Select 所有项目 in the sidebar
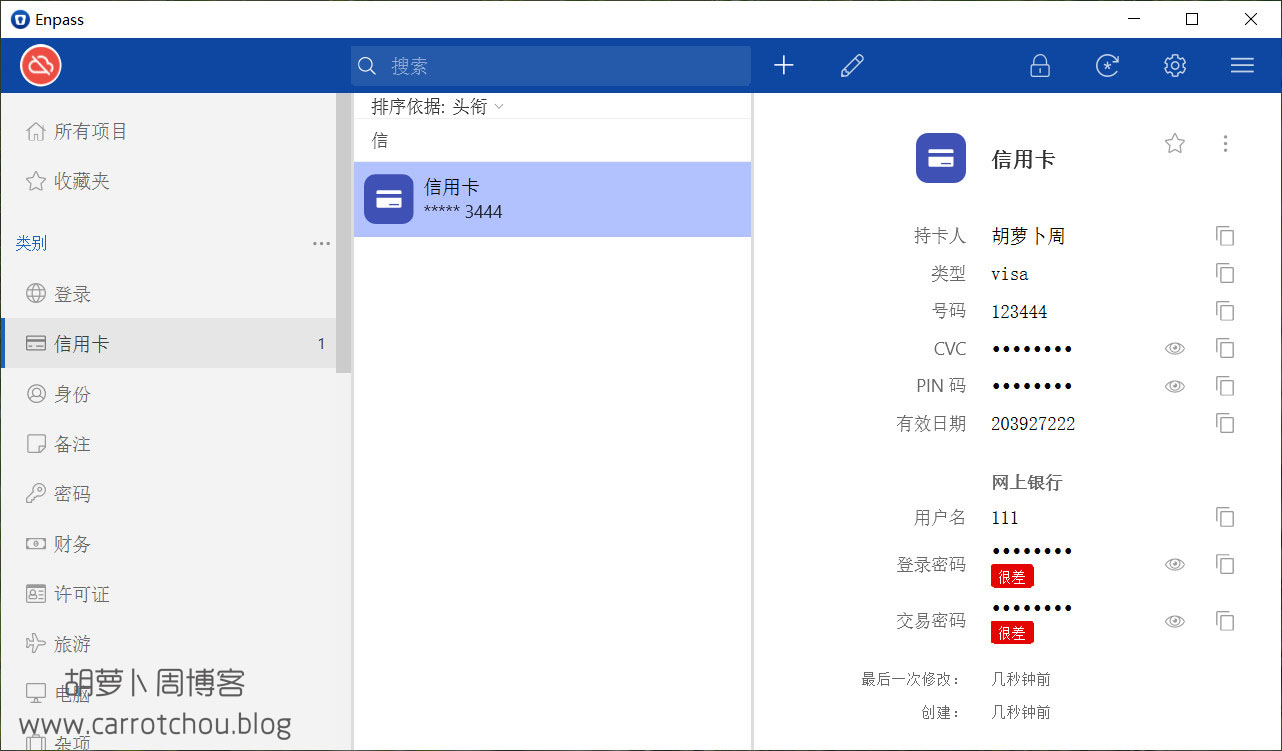This screenshot has height=751, width=1282. tap(90, 132)
